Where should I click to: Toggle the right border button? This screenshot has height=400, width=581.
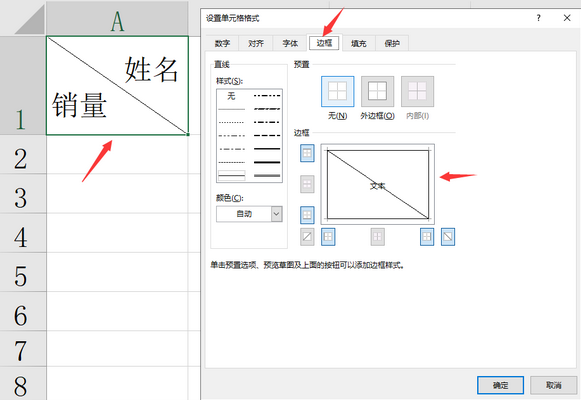click(x=427, y=237)
